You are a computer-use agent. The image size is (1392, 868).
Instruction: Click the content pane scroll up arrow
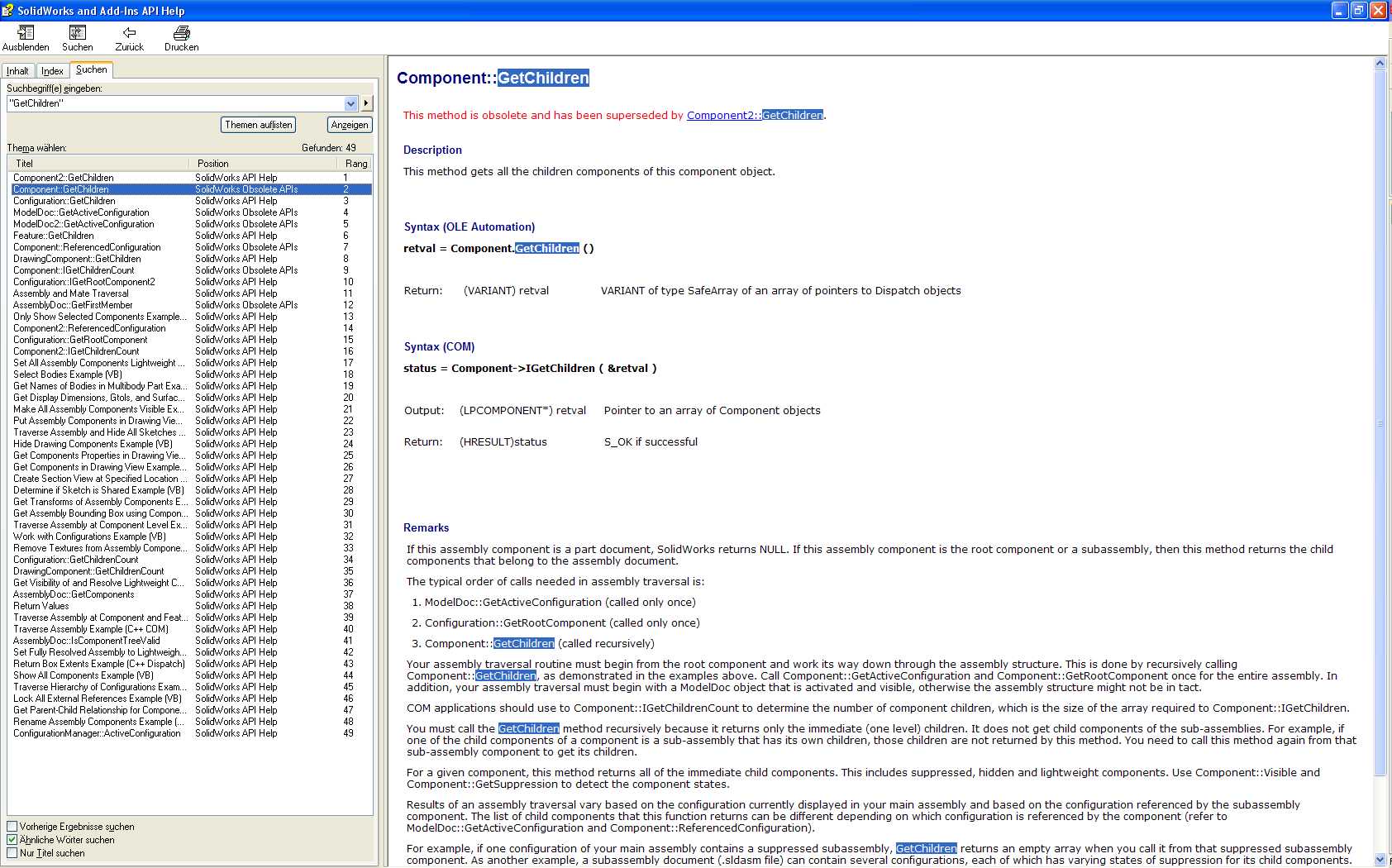coord(1380,63)
